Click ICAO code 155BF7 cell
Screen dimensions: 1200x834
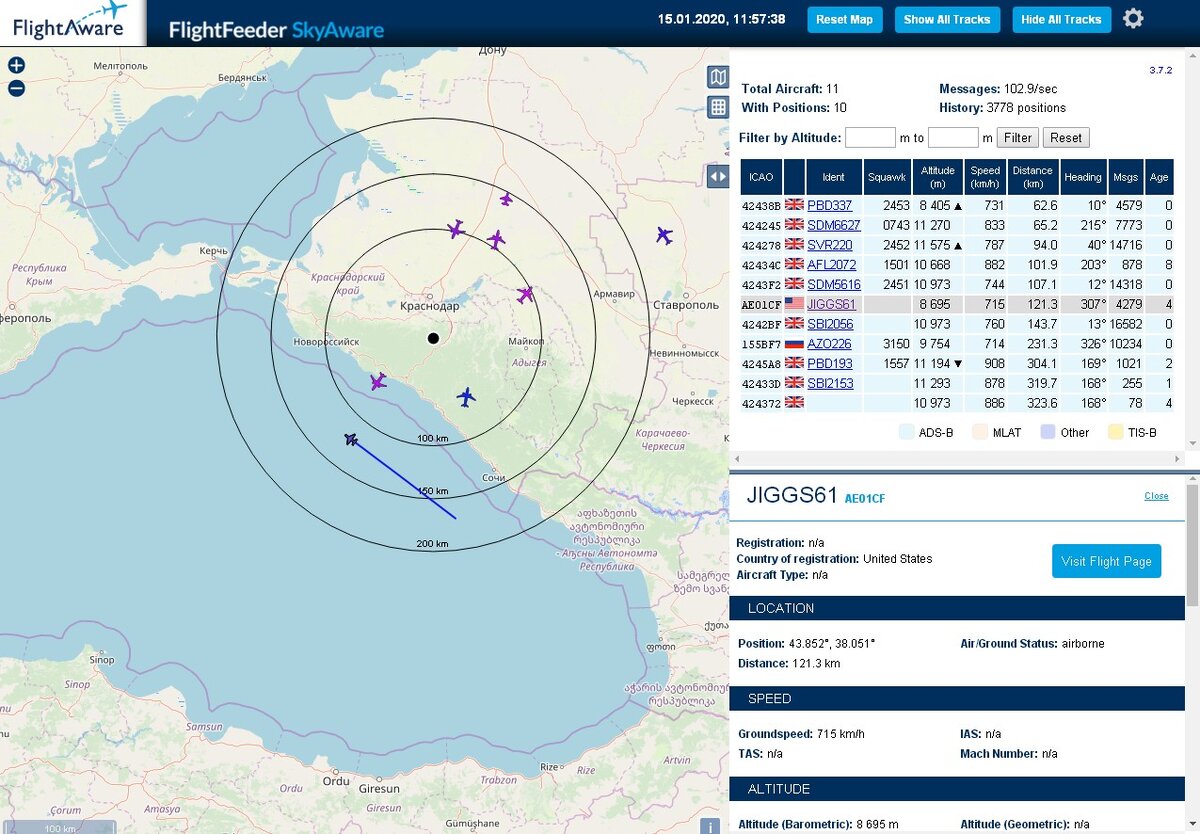pyautogui.click(x=761, y=344)
